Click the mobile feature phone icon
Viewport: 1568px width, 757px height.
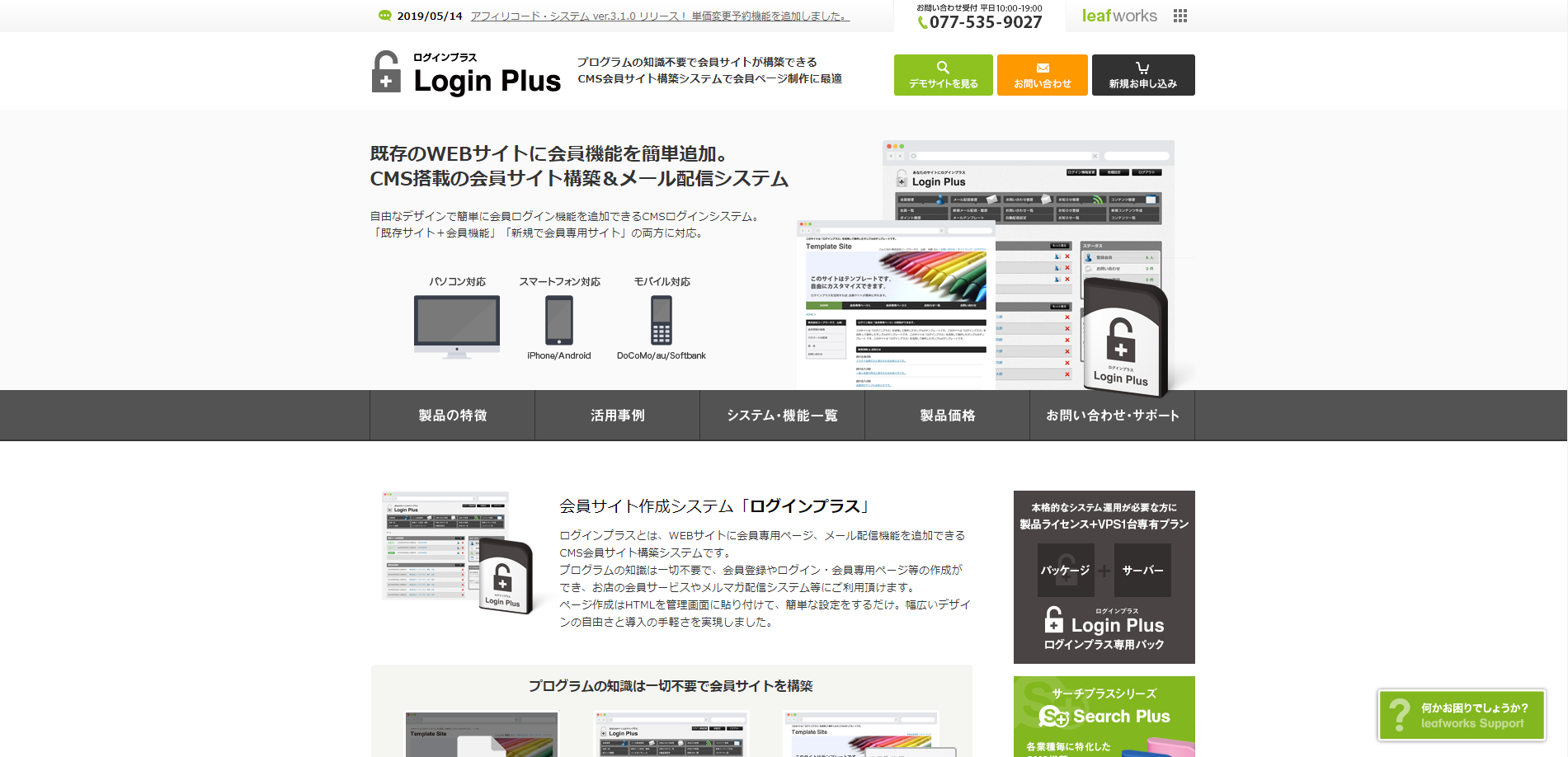[x=661, y=320]
